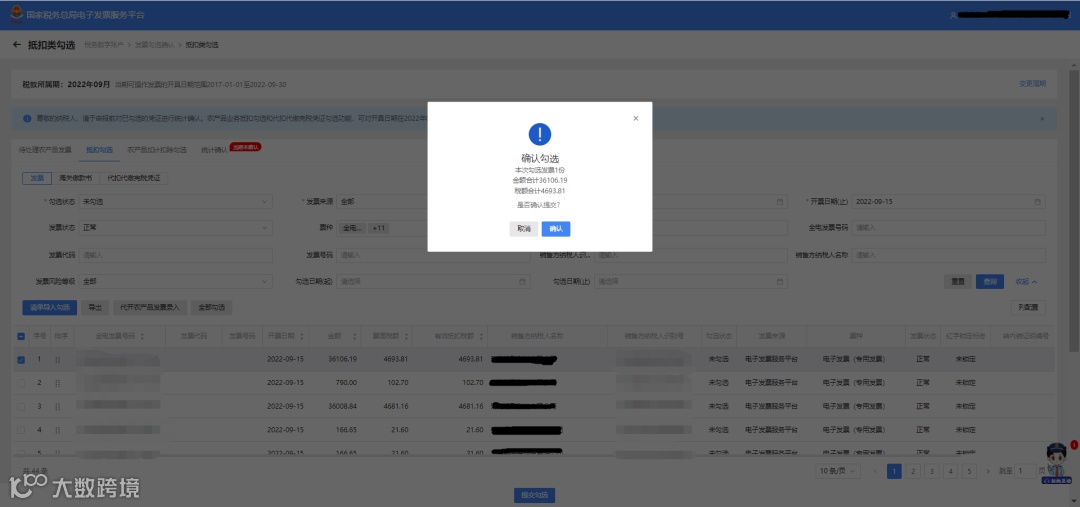
Task: Sort table by 票面税额 column
Action: pyautogui.click(x=406, y=336)
